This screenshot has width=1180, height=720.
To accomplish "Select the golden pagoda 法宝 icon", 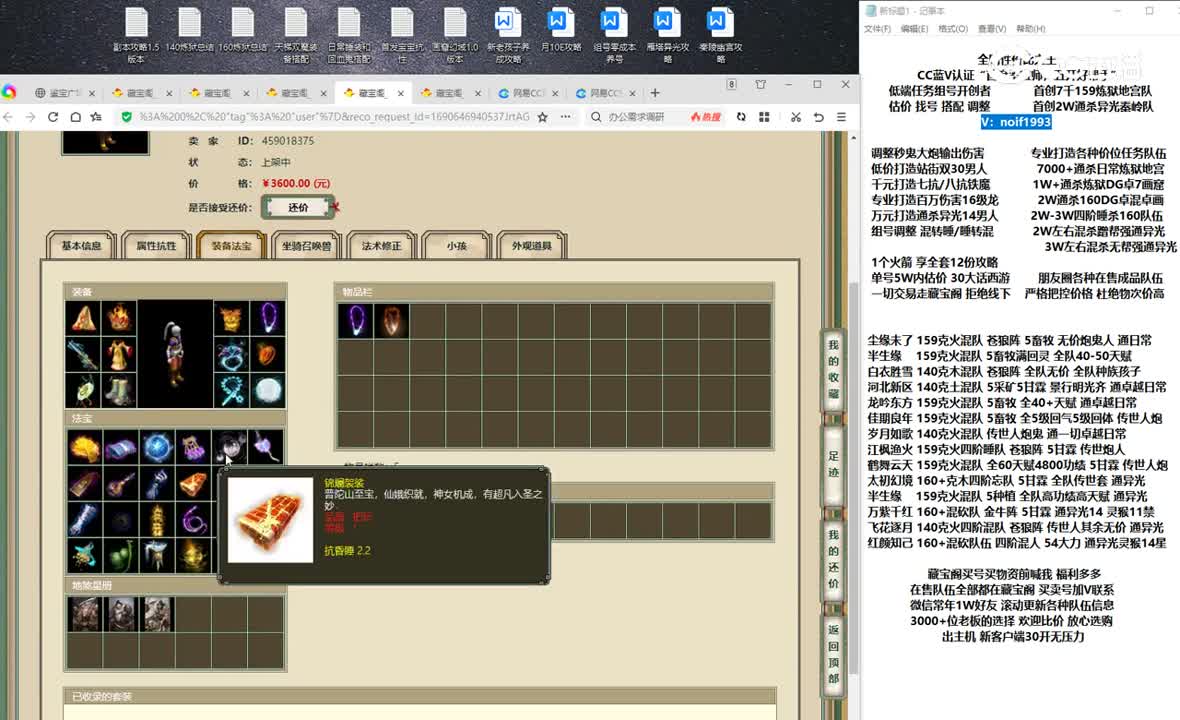I will coord(157,520).
